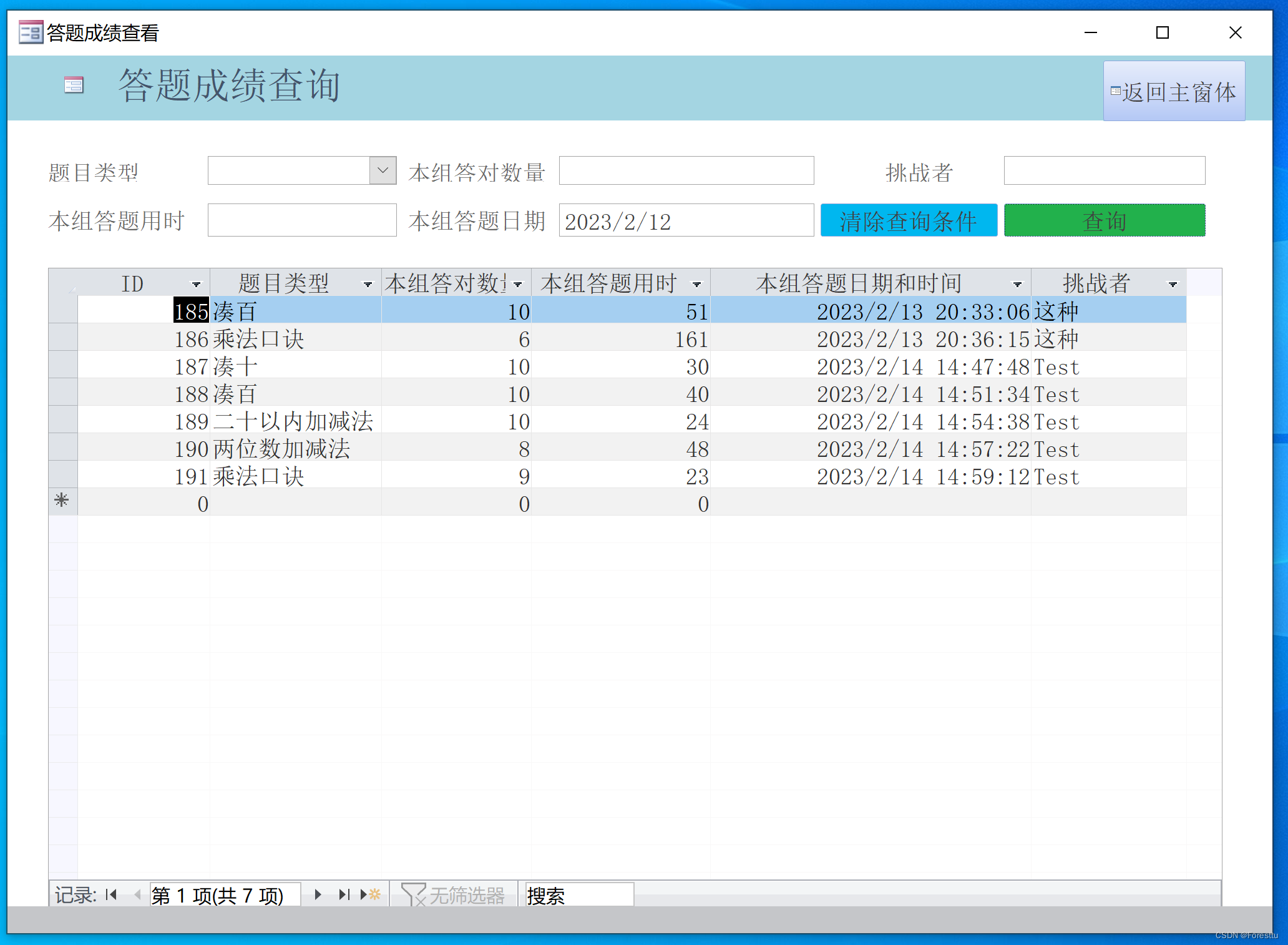
Task: Create new blank record navigation icon
Action: (371, 894)
